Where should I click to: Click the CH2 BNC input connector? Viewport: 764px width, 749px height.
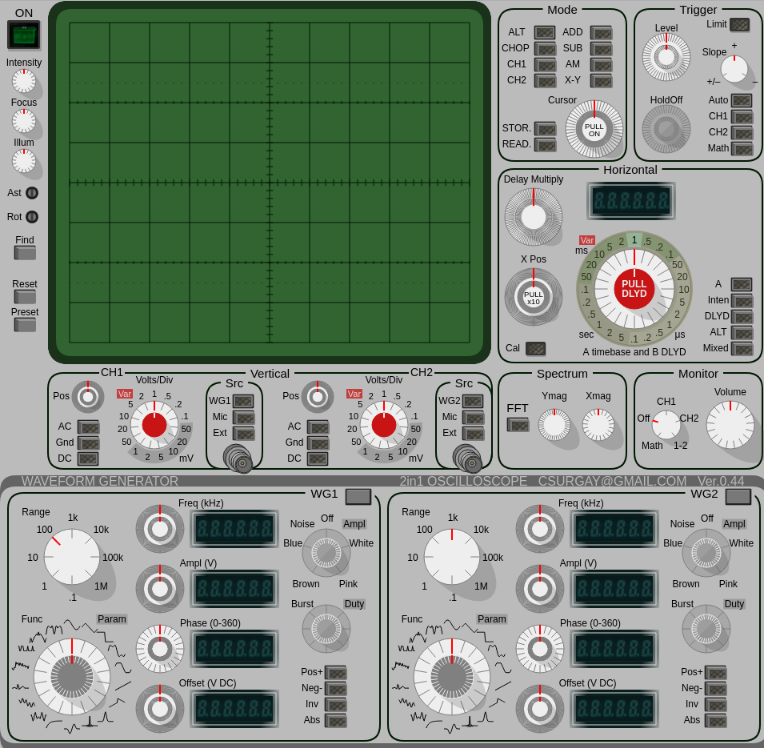(468, 460)
